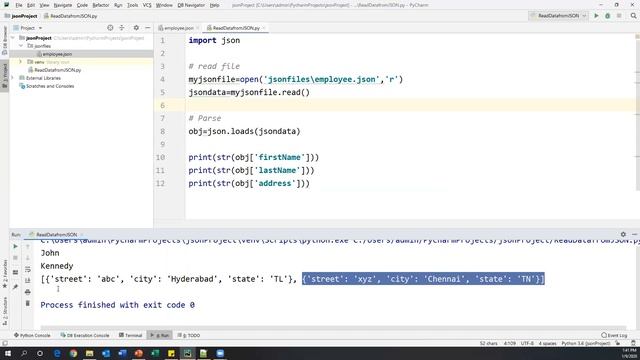Open DB Execution Console tool window
The width and height of the screenshot is (640, 360).
coord(84,335)
